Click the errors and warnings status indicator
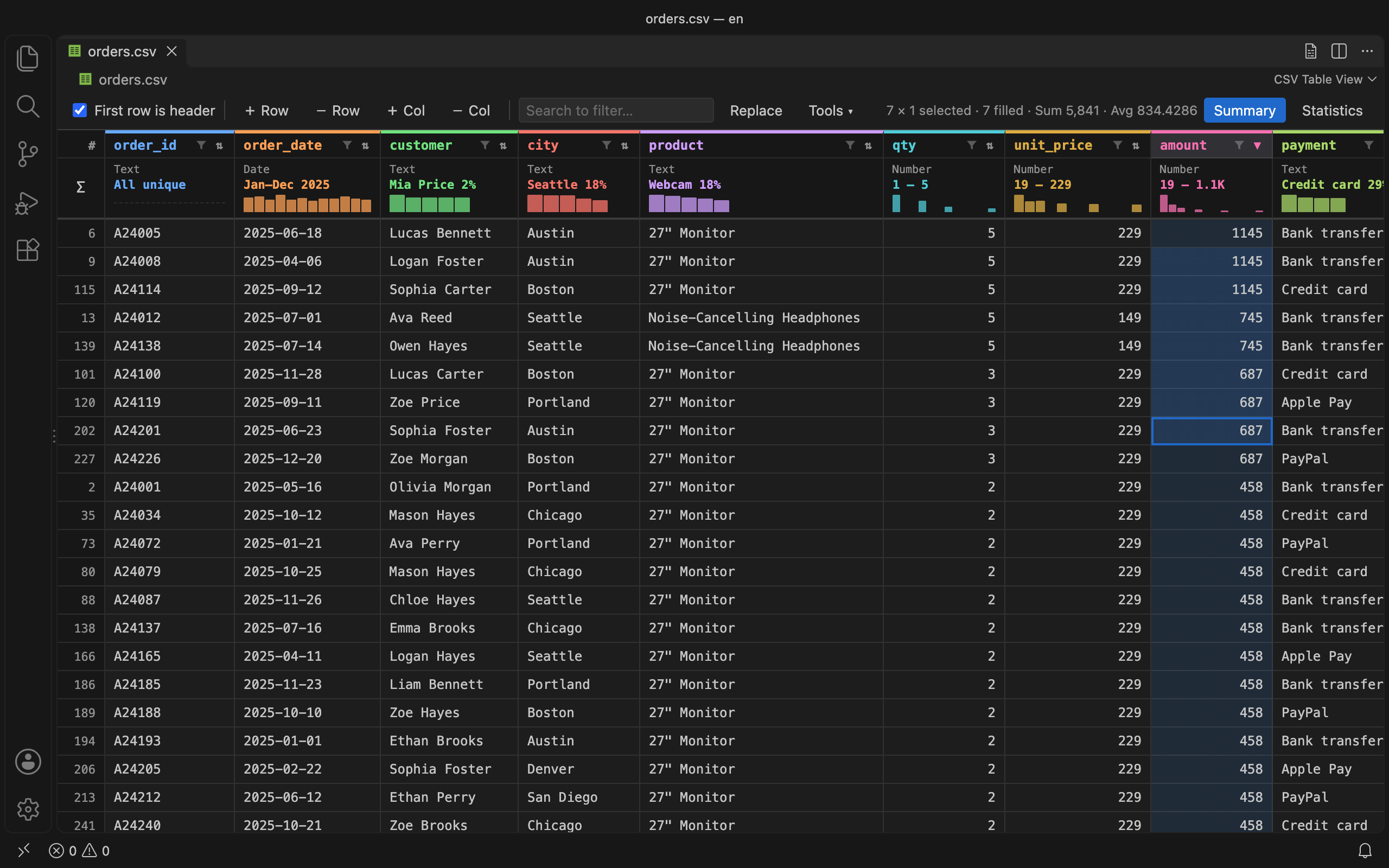The height and width of the screenshot is (868, 1389). click(x=79, y=850)
